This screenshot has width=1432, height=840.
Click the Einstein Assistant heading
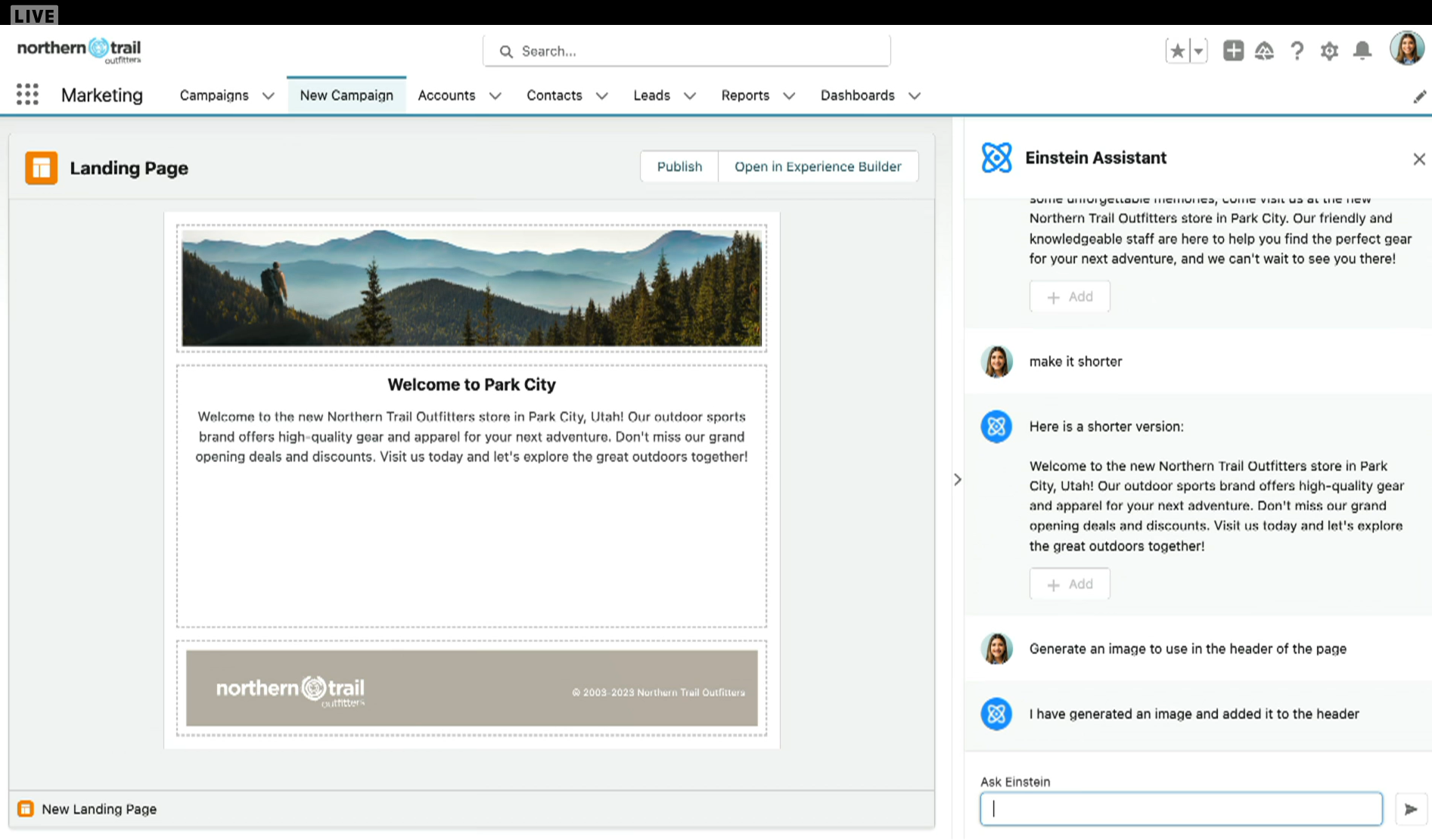pos(1095,157)
